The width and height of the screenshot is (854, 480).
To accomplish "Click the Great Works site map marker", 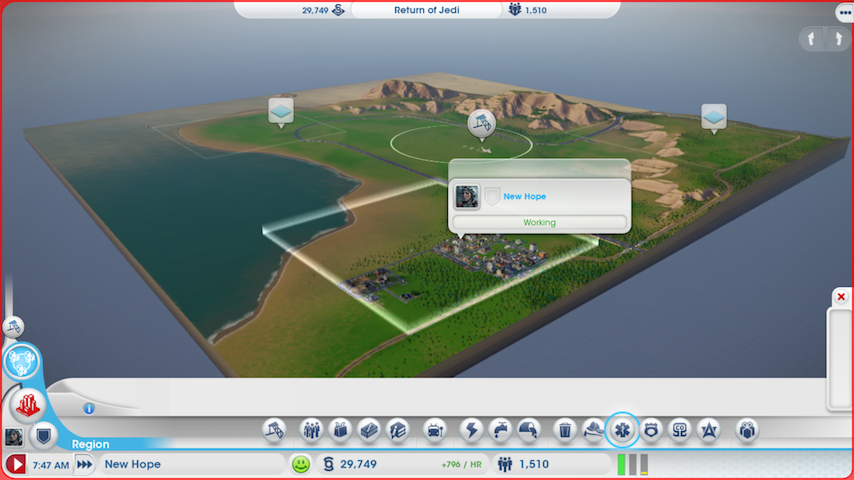I will click(481, 123).
